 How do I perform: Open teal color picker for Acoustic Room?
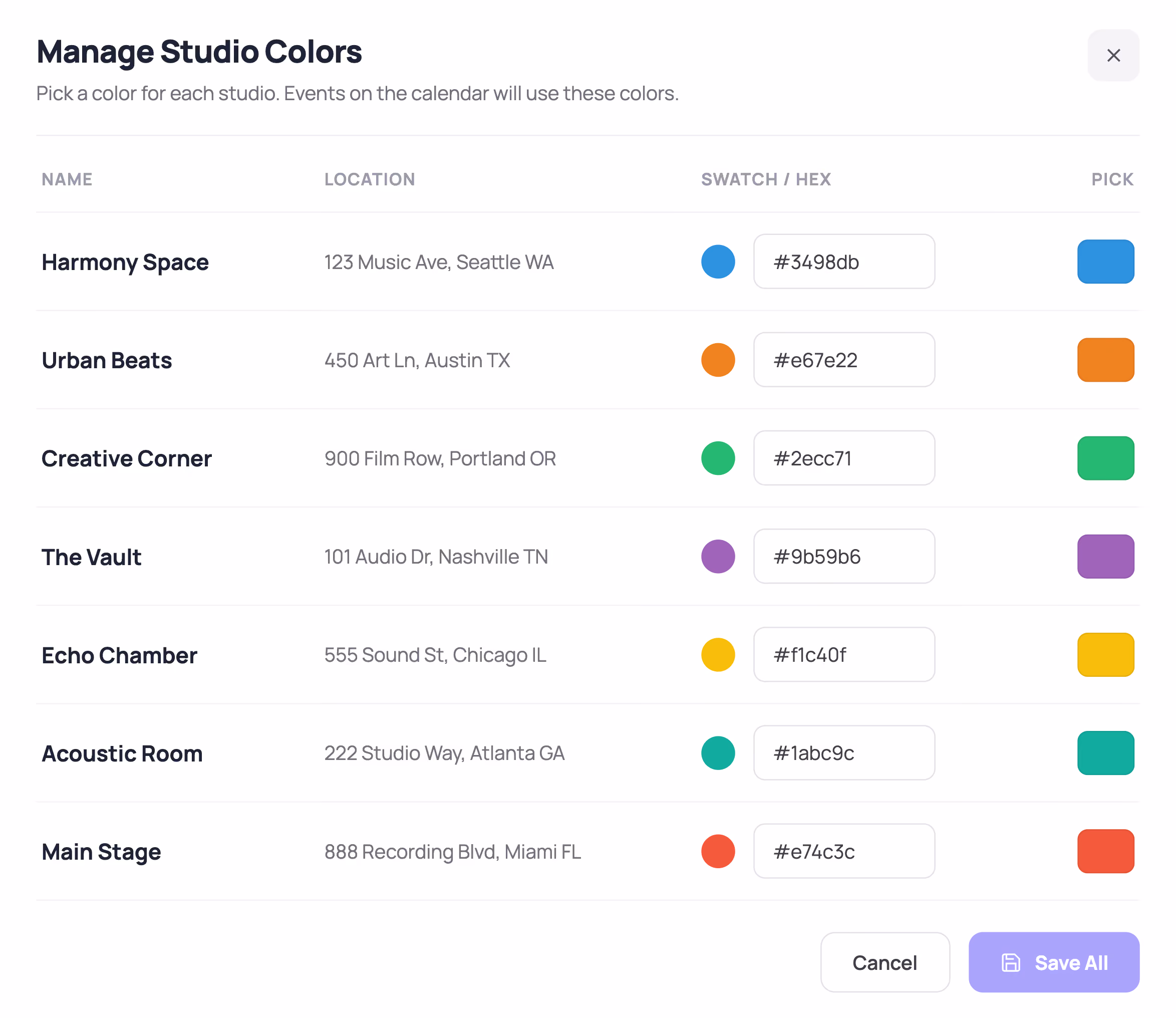click(x=1105, y=752)
